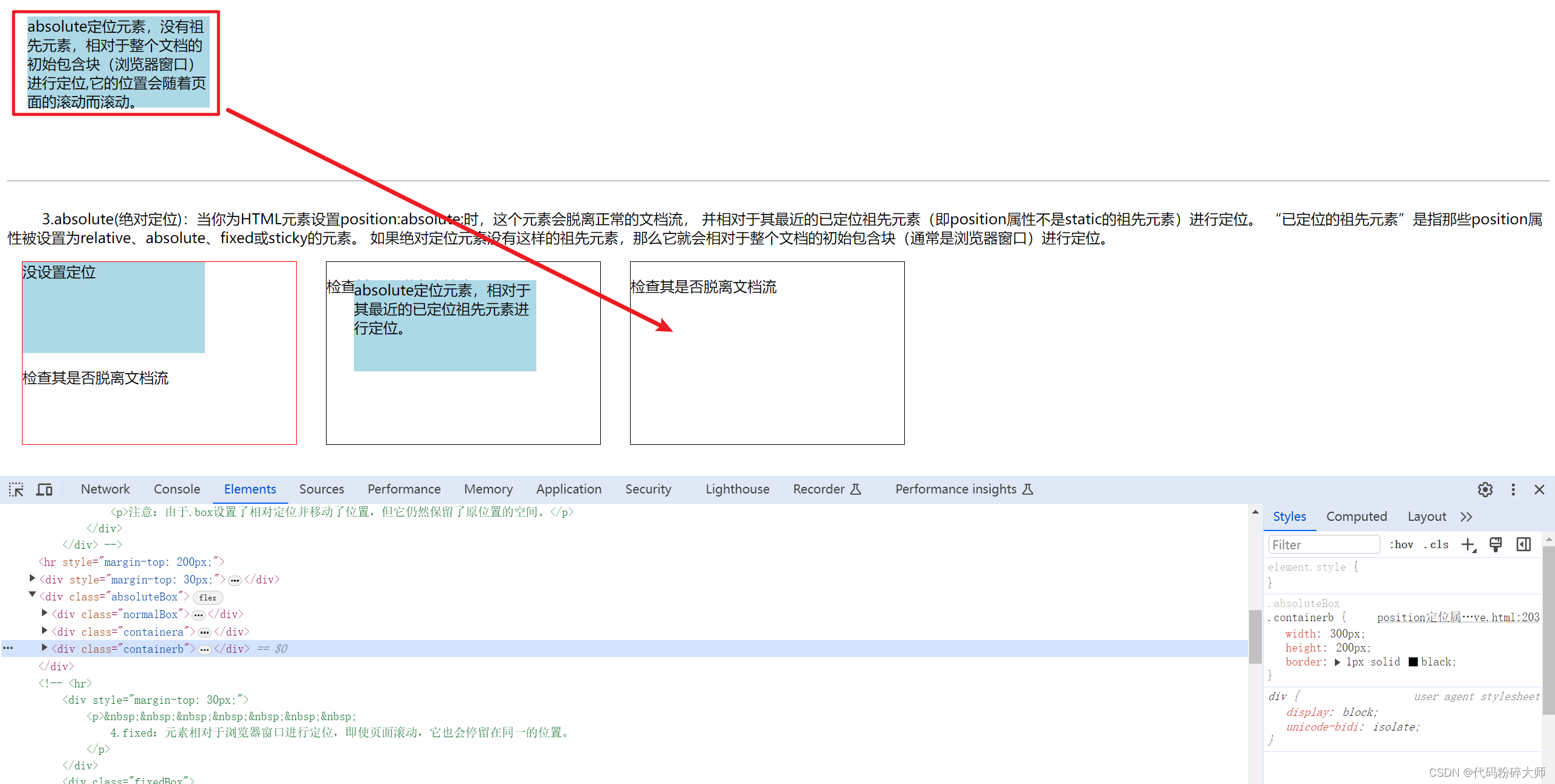Image resolution: width=1555 pixels, height=784 pixels.
Task: Collapse the absoluteBox div node
Action: coord(32,596)
